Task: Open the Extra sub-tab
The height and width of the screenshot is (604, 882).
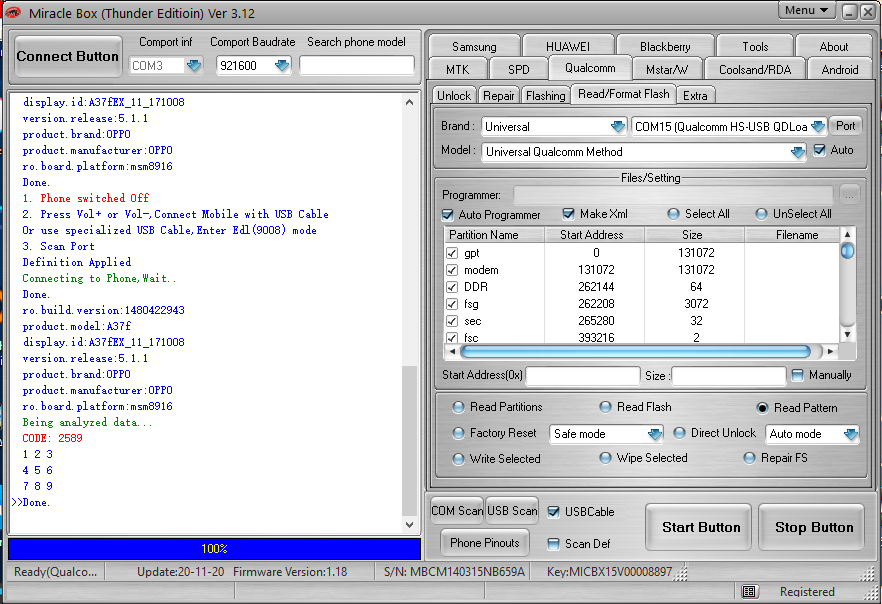Action: click(x=695, y=96)
